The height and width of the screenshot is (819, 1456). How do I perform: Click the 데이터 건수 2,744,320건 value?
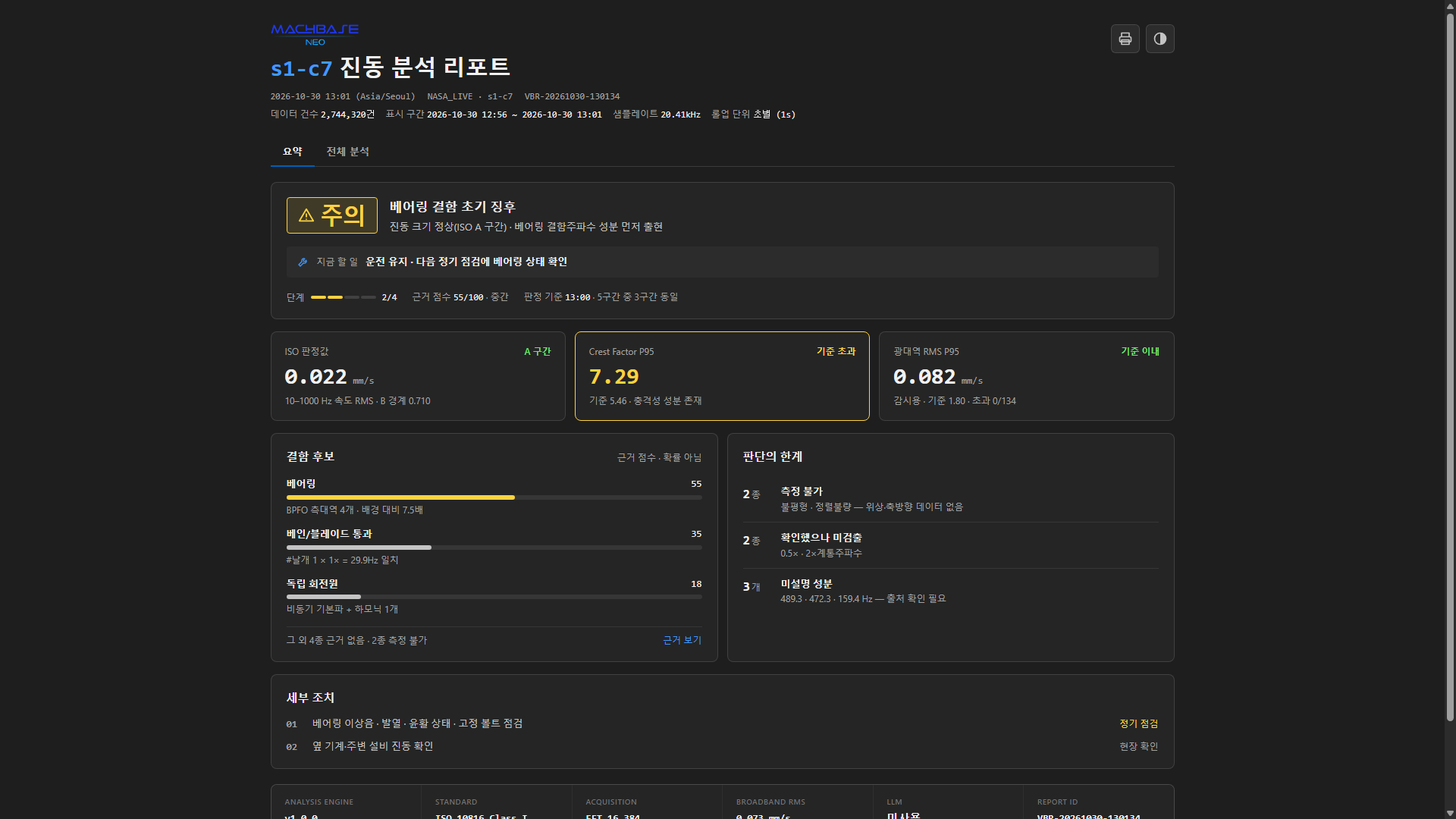coord(347,115)
